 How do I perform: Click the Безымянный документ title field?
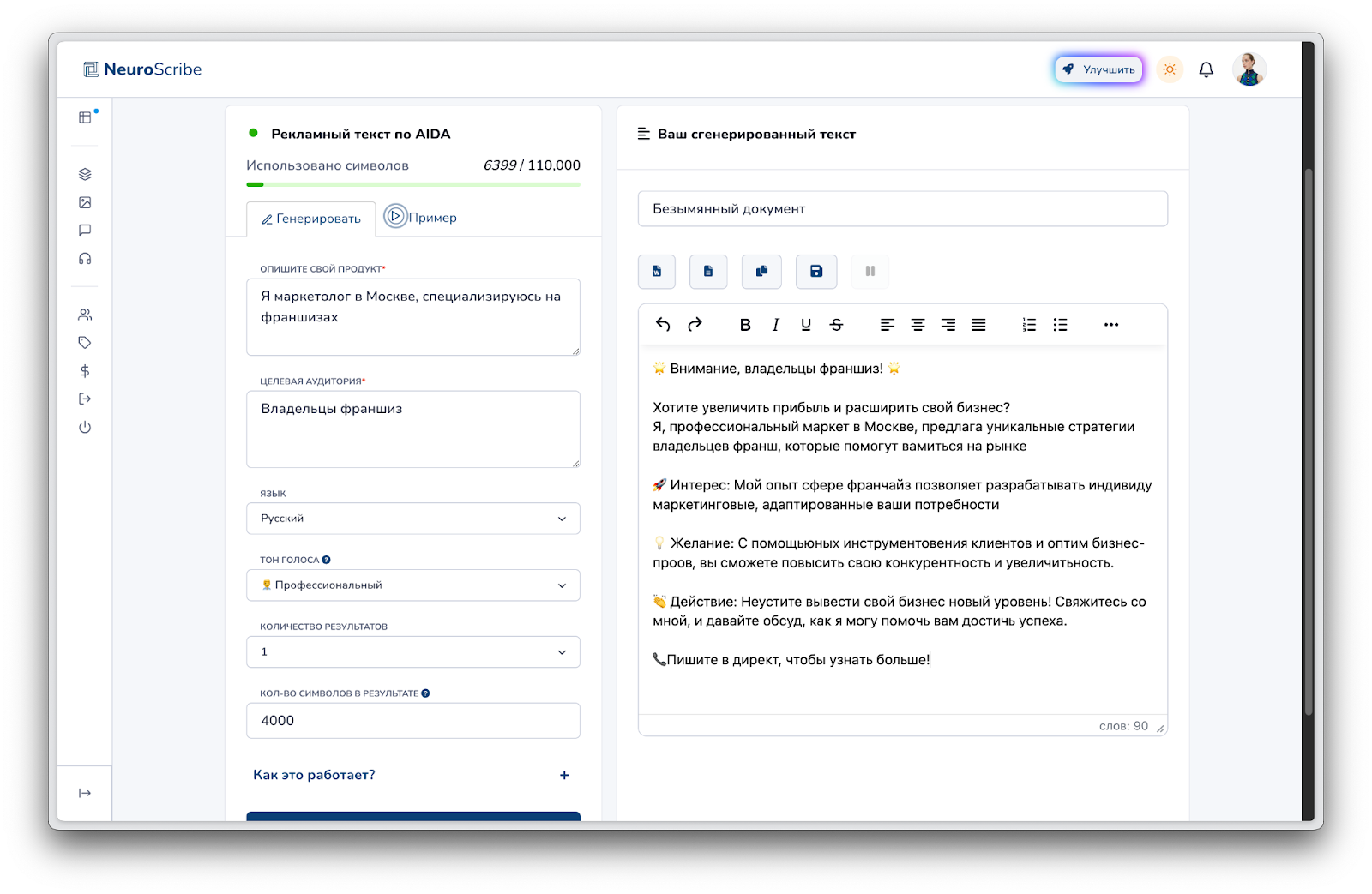pos(903,209)
